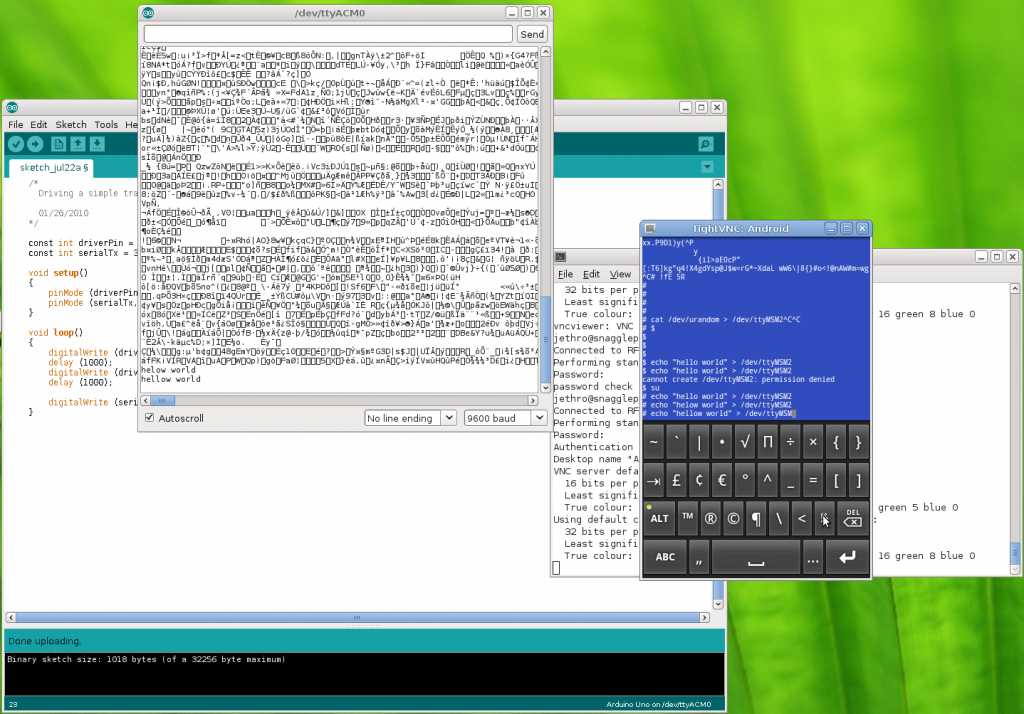Viewport: 1024px width, 714px height.
Task: Click the Arduino Save sketch icon
Action: [x=97, y=144]
